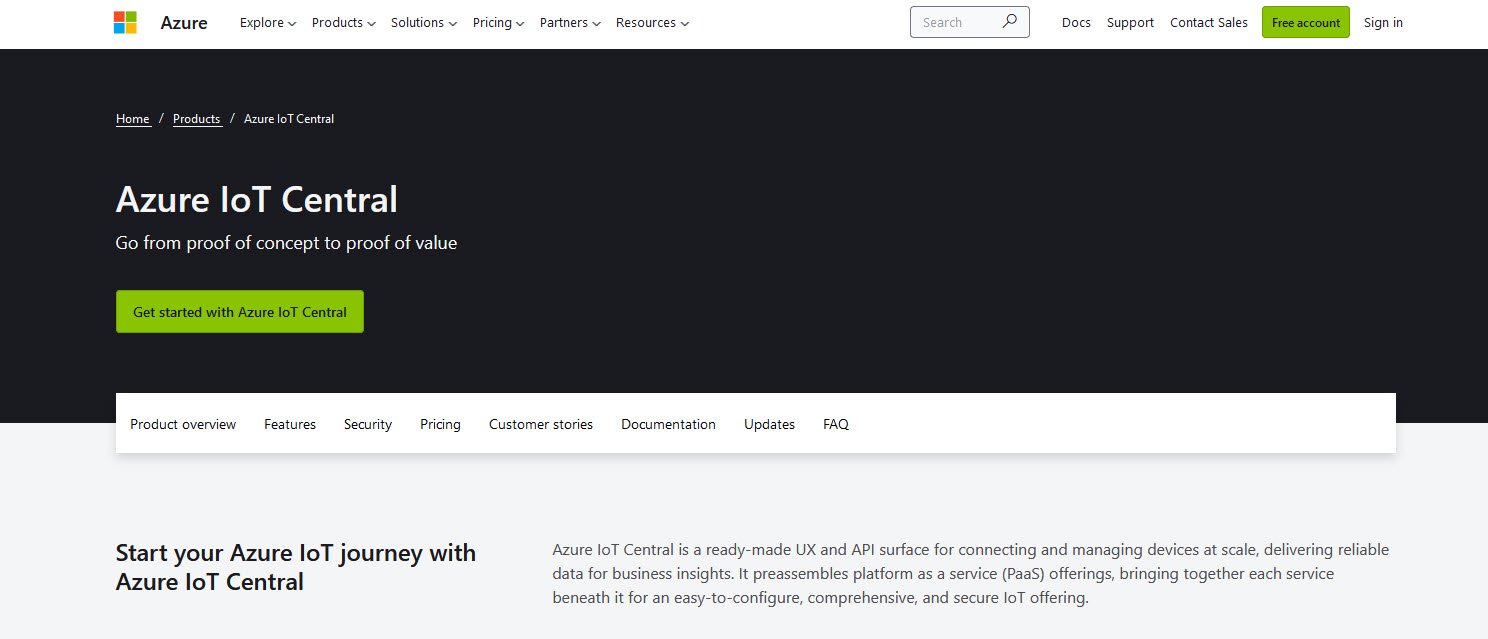Go to Home in breadcrumb
The height and width of the screenshot is (639, 1488).
tap(133, 119)
